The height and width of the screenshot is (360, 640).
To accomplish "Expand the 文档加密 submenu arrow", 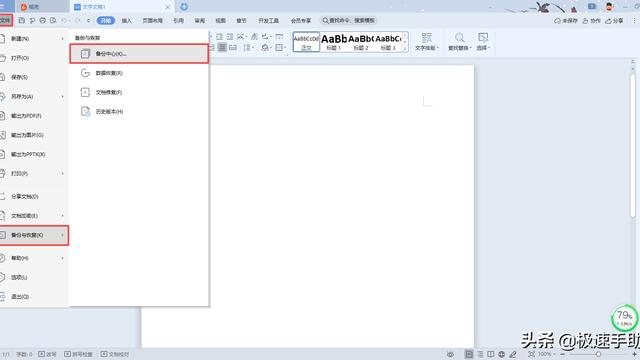I will coord(62,216).
